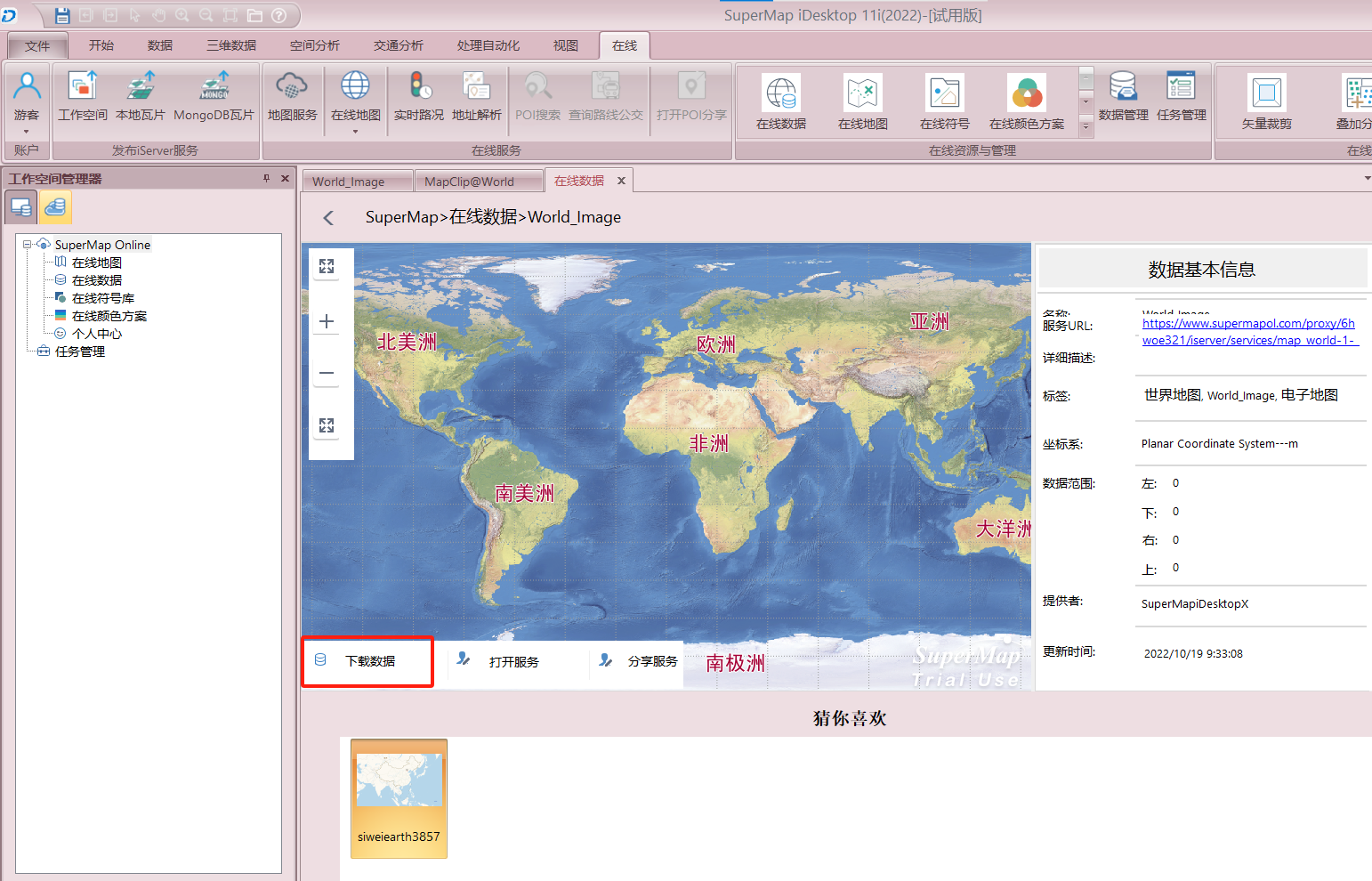Open the 三维数据 ribbon tab
The height and width of the screenshot is (881, 1372).
(231, 45)
